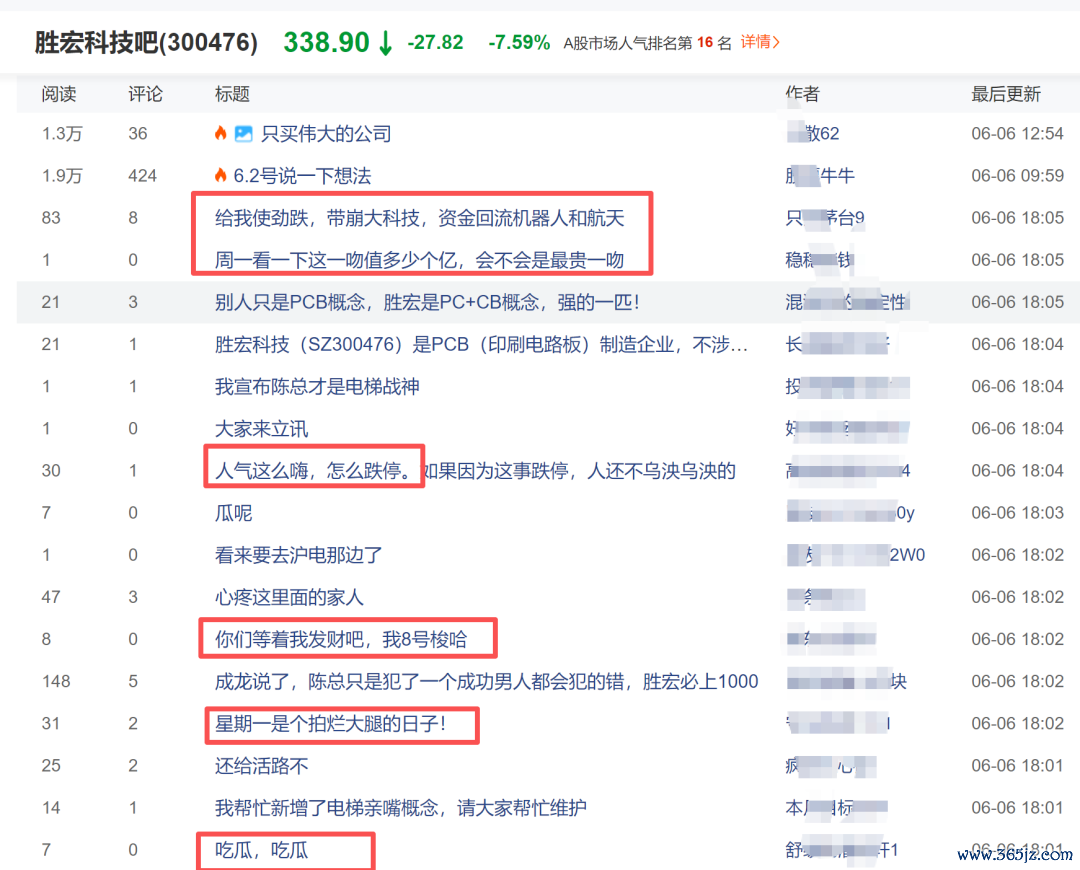This screenshot has width=1080, height=870.
Task: Click author name ending in 台9
Action: pos(825,218)
